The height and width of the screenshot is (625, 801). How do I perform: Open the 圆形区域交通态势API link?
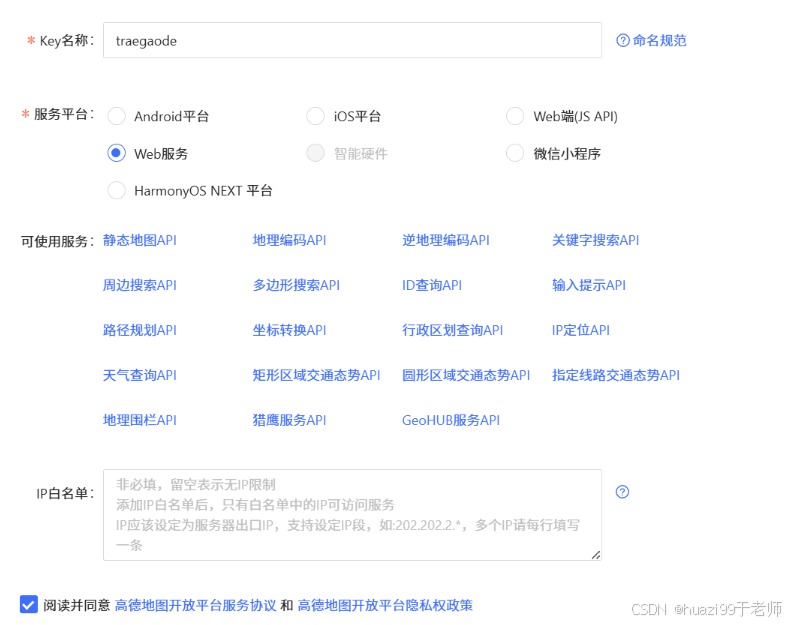pyautogui.click(x=466, y=375)
